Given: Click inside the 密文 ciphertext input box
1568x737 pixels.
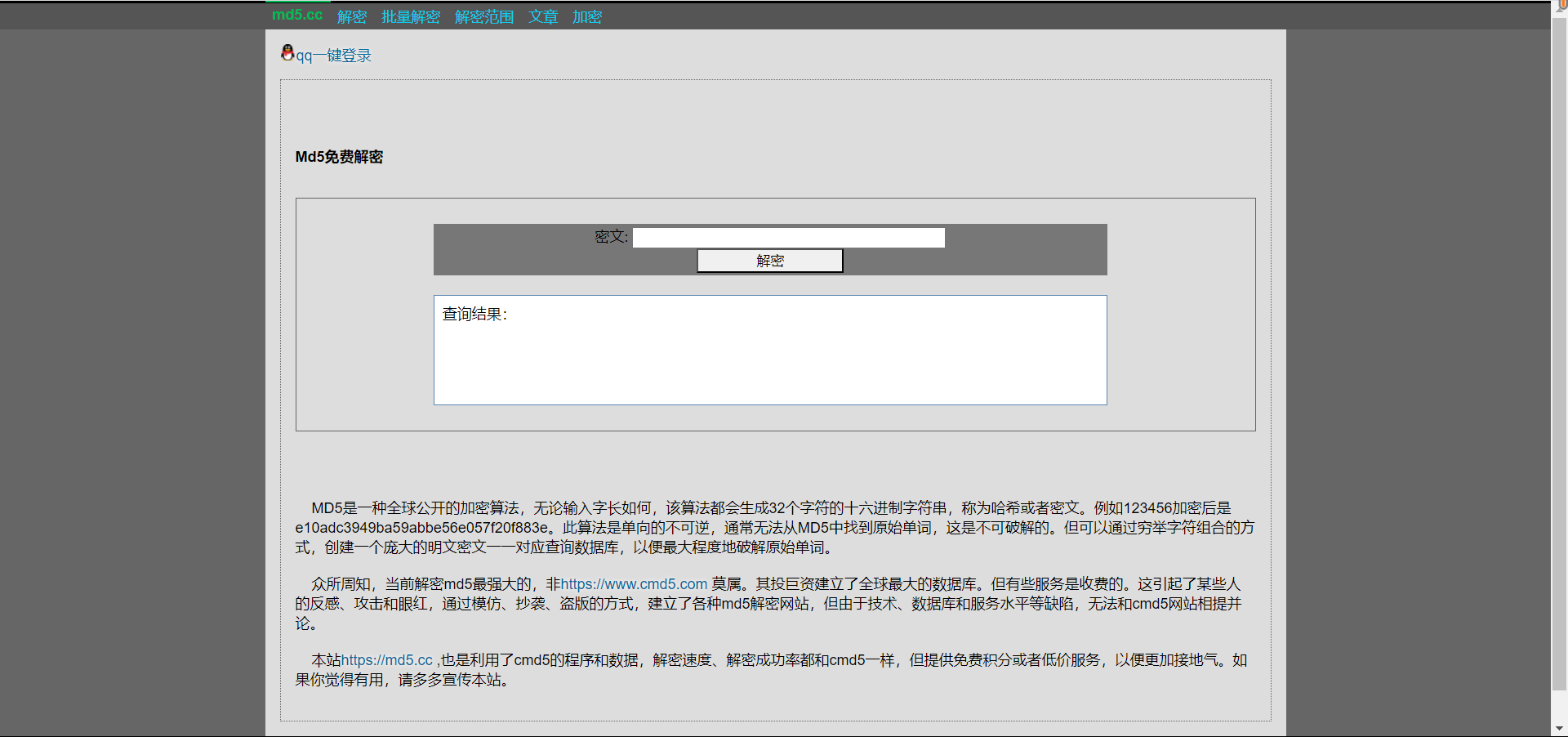Looking at the screenshot, I should (788, 237).
